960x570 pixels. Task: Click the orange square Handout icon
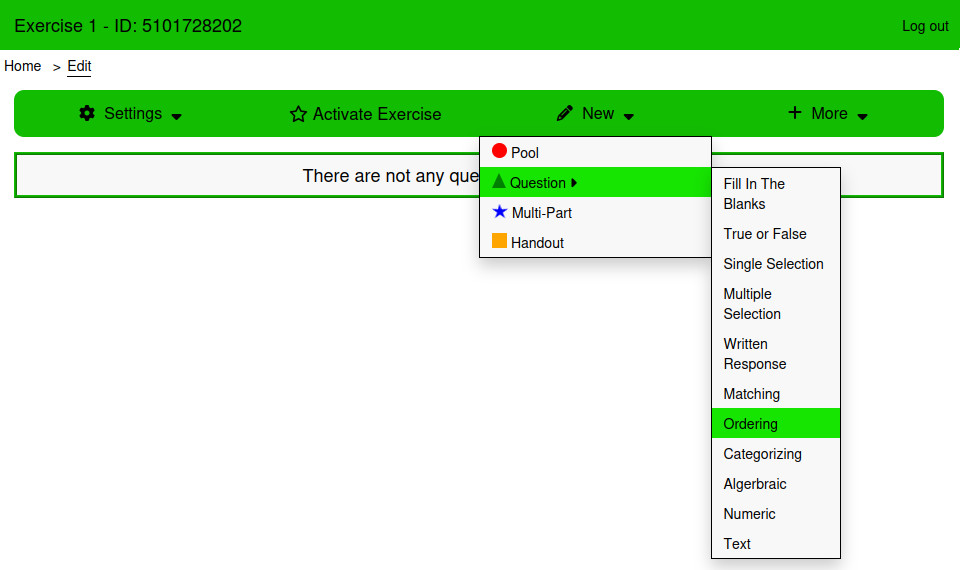pos(499,241)
